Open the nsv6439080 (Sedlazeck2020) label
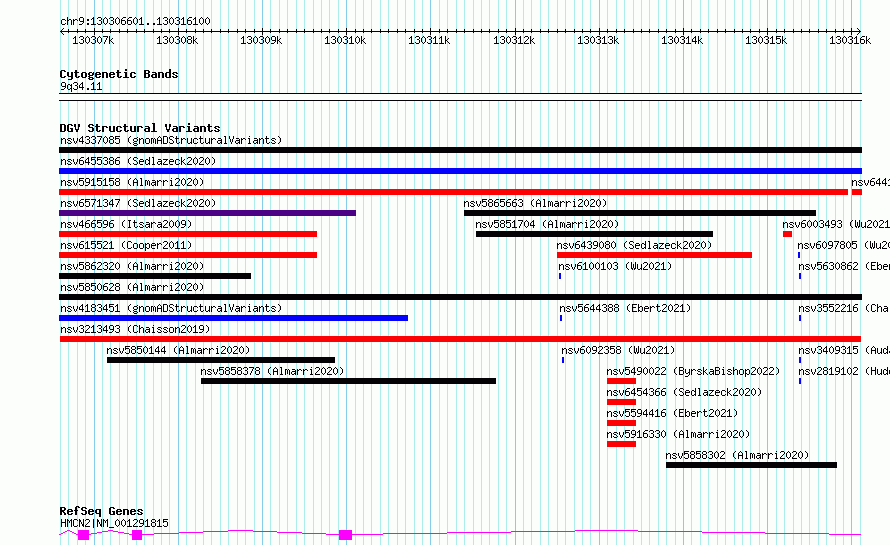Image resolution: width=890 pixels, height=545 pixels. (x=634, y=245)
